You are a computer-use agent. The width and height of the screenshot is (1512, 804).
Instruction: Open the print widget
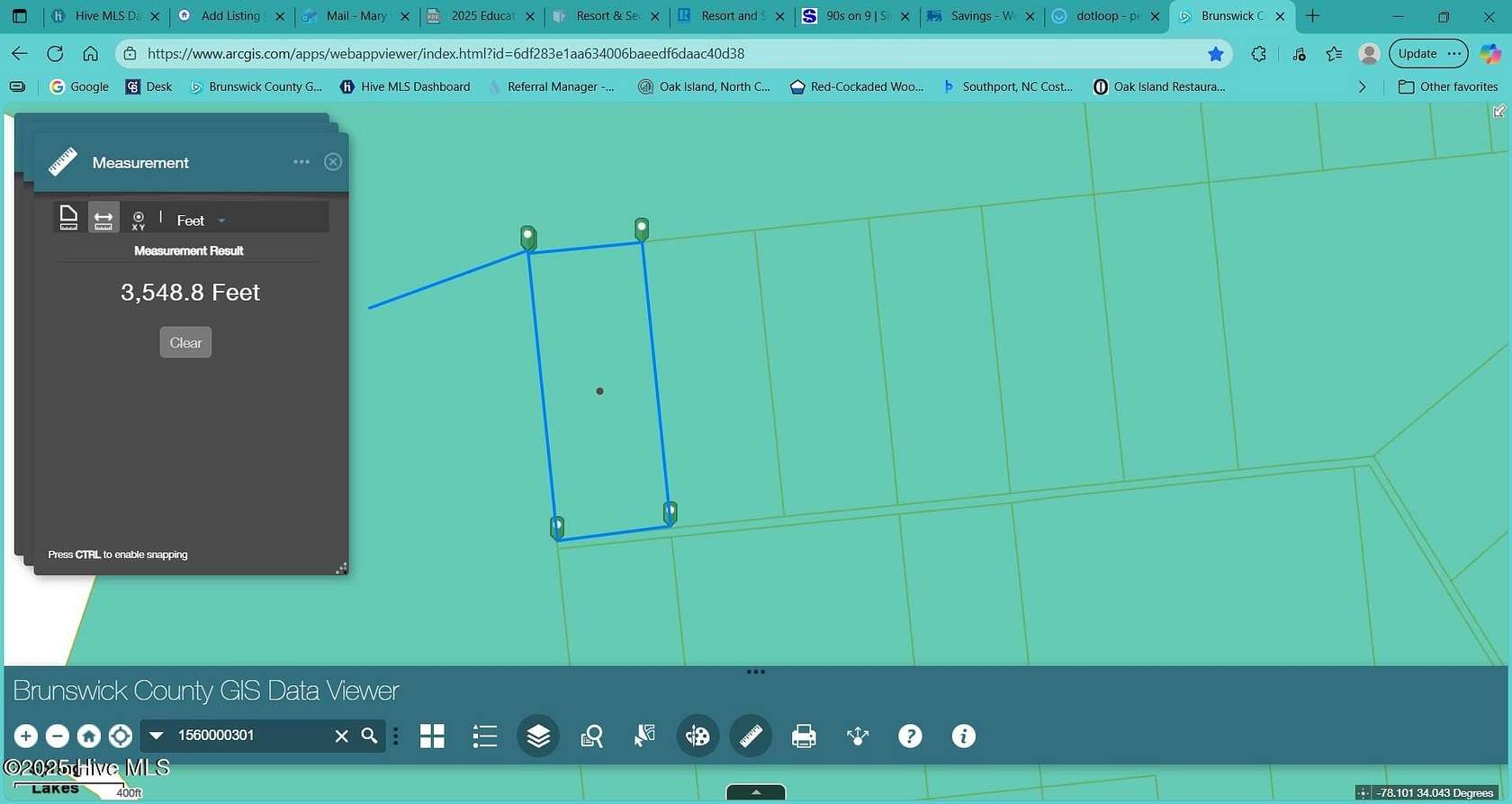(x=804, y=736)
